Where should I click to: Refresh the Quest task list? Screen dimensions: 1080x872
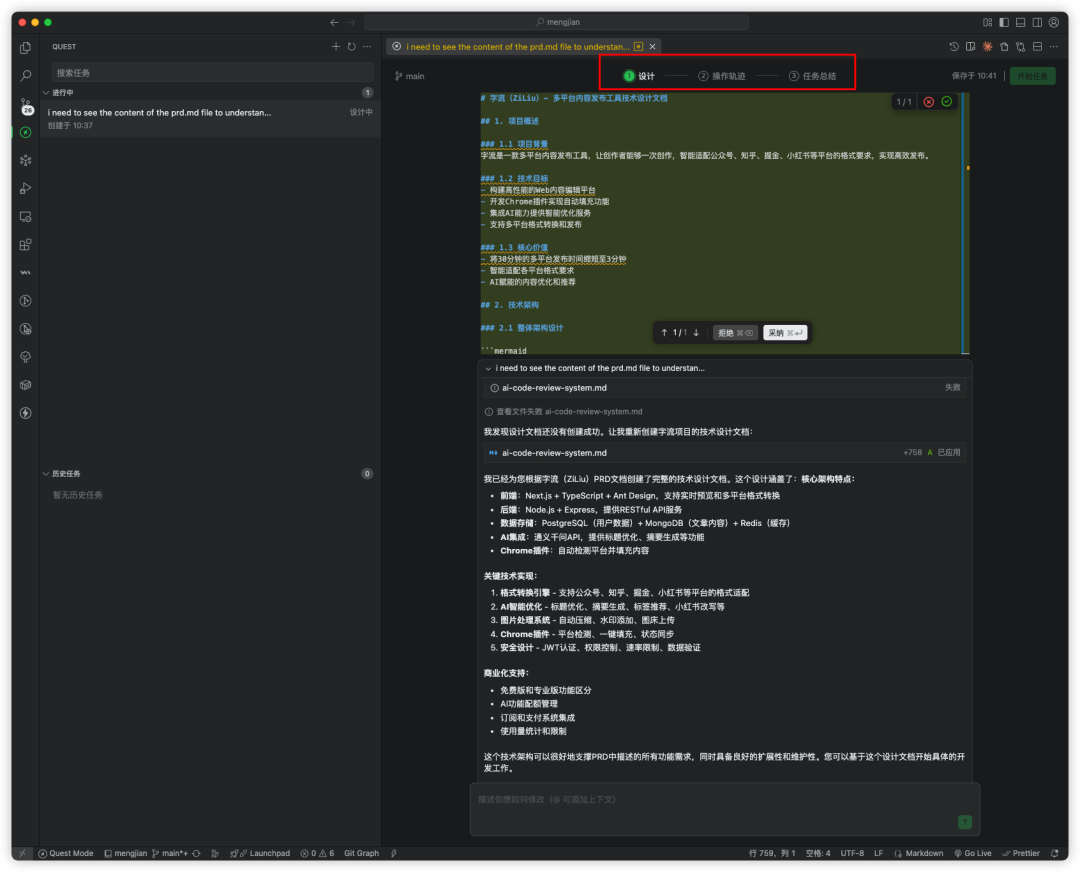pos(351,47)
